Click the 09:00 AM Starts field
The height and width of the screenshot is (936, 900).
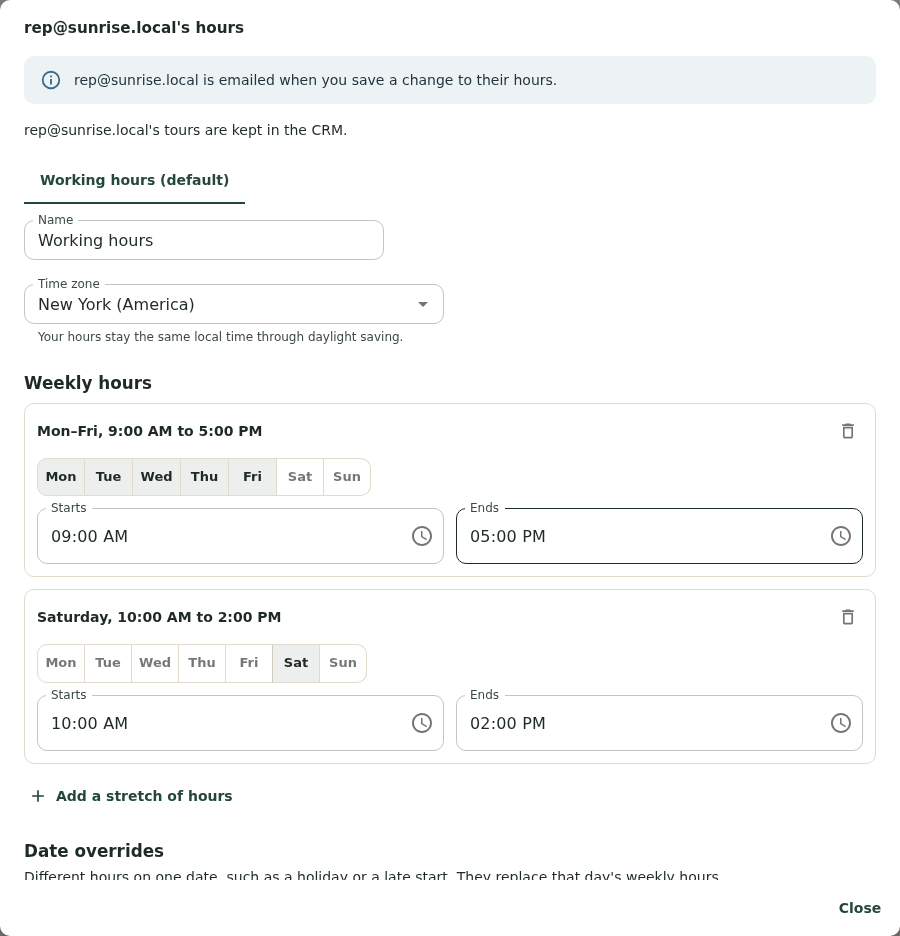pyautogui.click(x=240, y=536)
